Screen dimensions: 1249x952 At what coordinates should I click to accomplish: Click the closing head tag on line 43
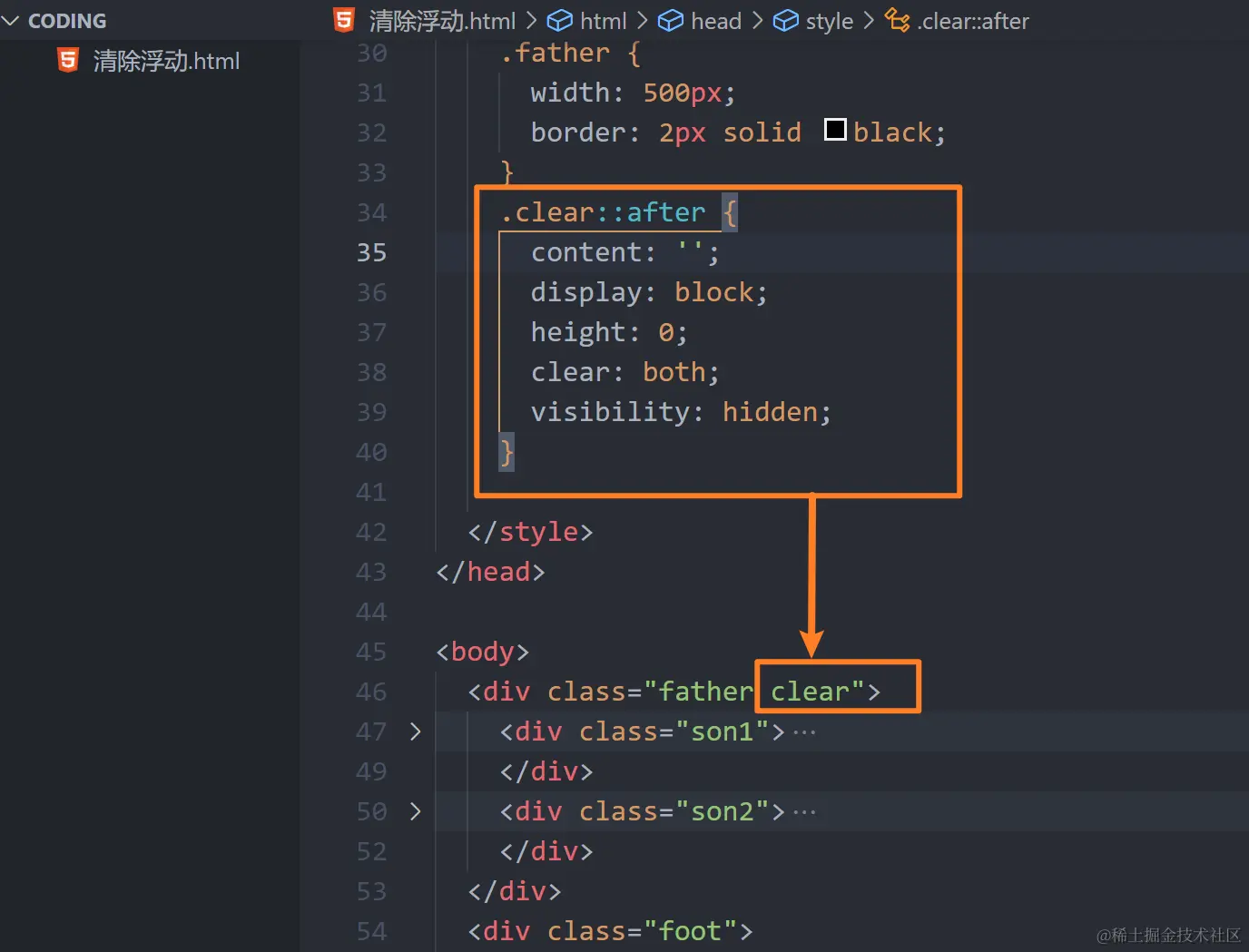pos(490,572)
